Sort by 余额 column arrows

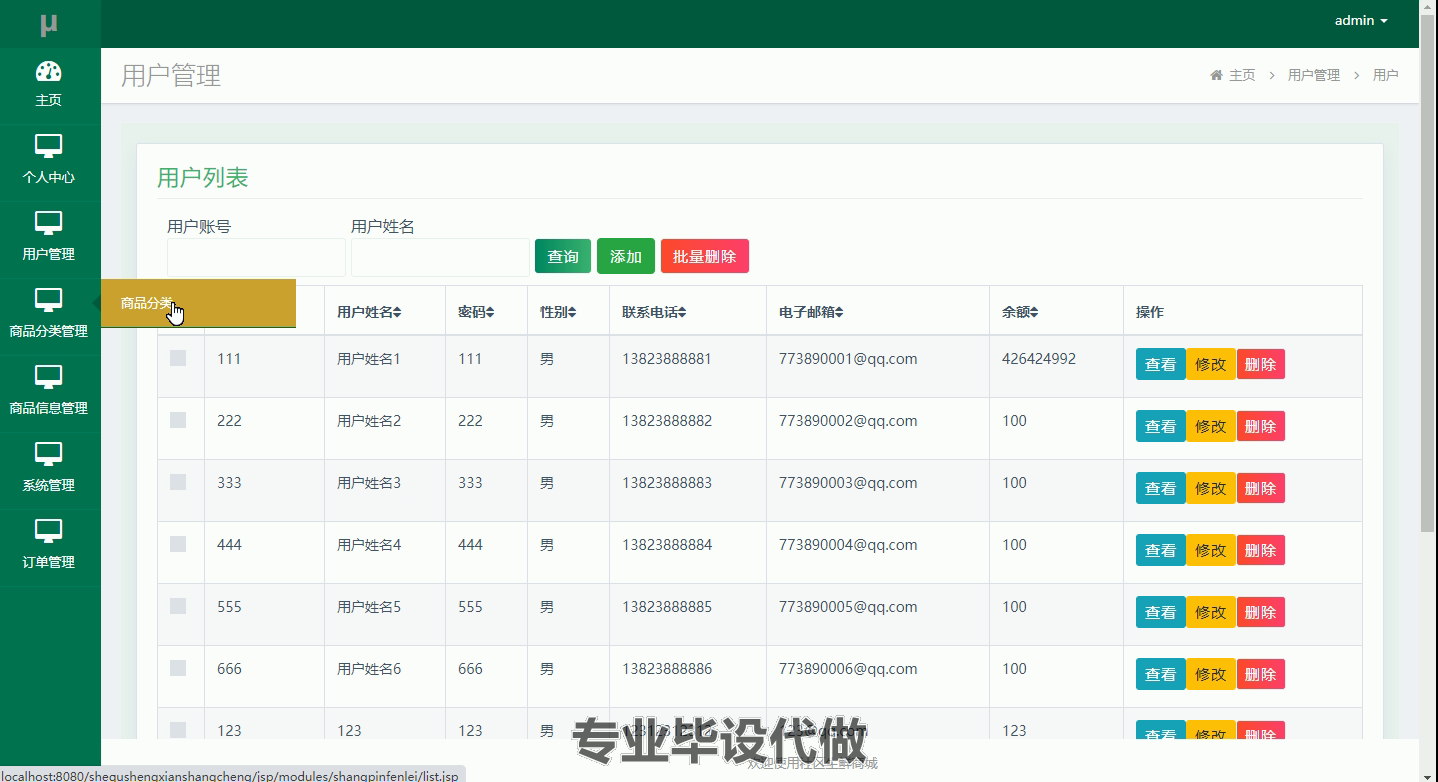tap(1034, 312)
